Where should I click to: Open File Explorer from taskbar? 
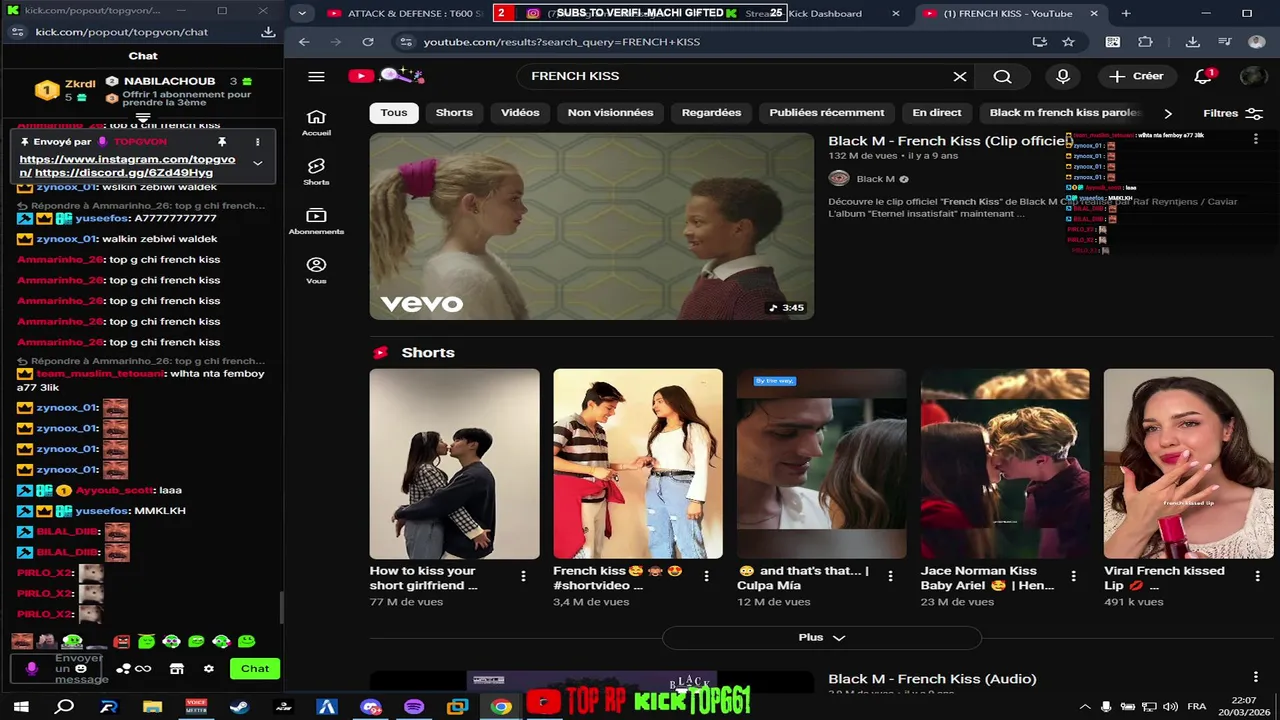[152, 707]
